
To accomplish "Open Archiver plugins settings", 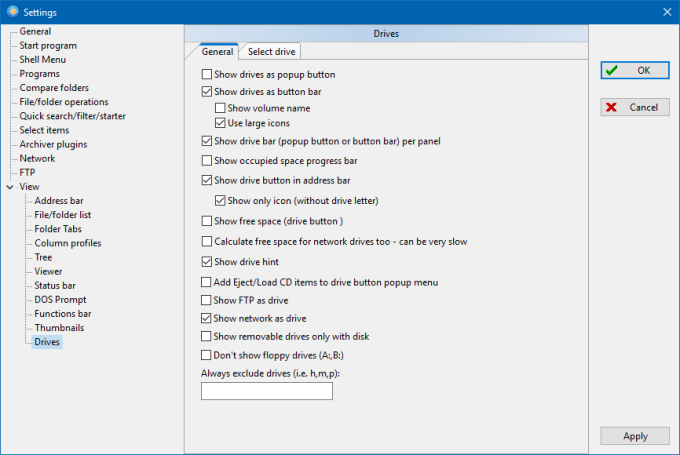I will click(x=53, y=144).
